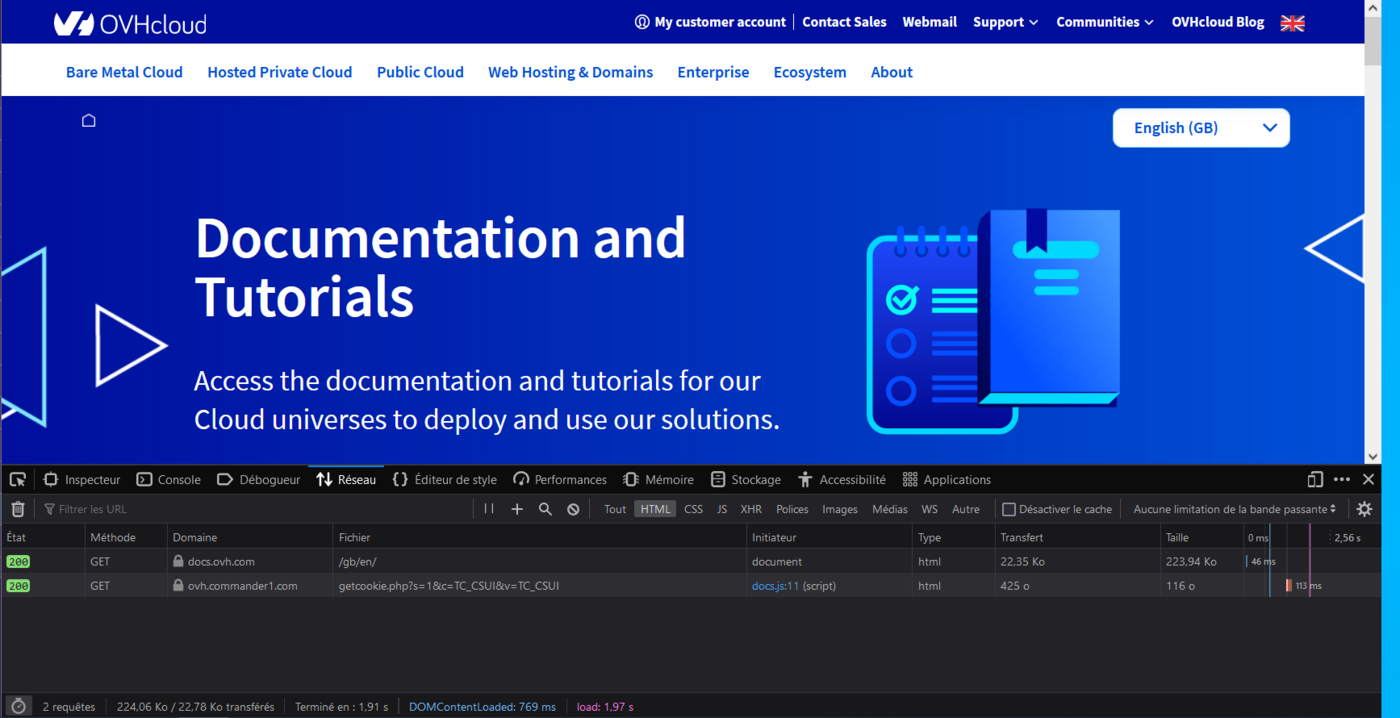
Task: Open the English (GB) language dropdown
Action: [x=1201, y=128]
